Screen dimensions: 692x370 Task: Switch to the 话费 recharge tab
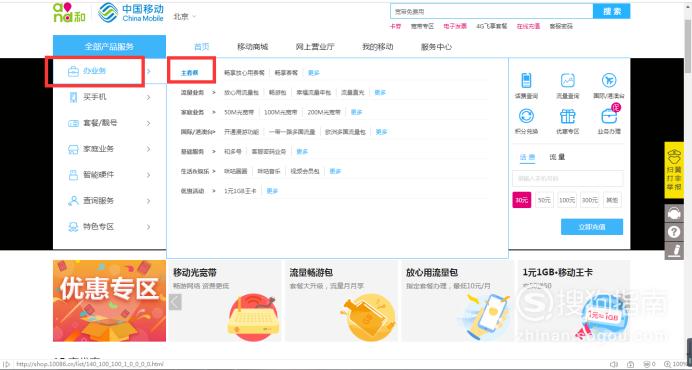(527, 157)
